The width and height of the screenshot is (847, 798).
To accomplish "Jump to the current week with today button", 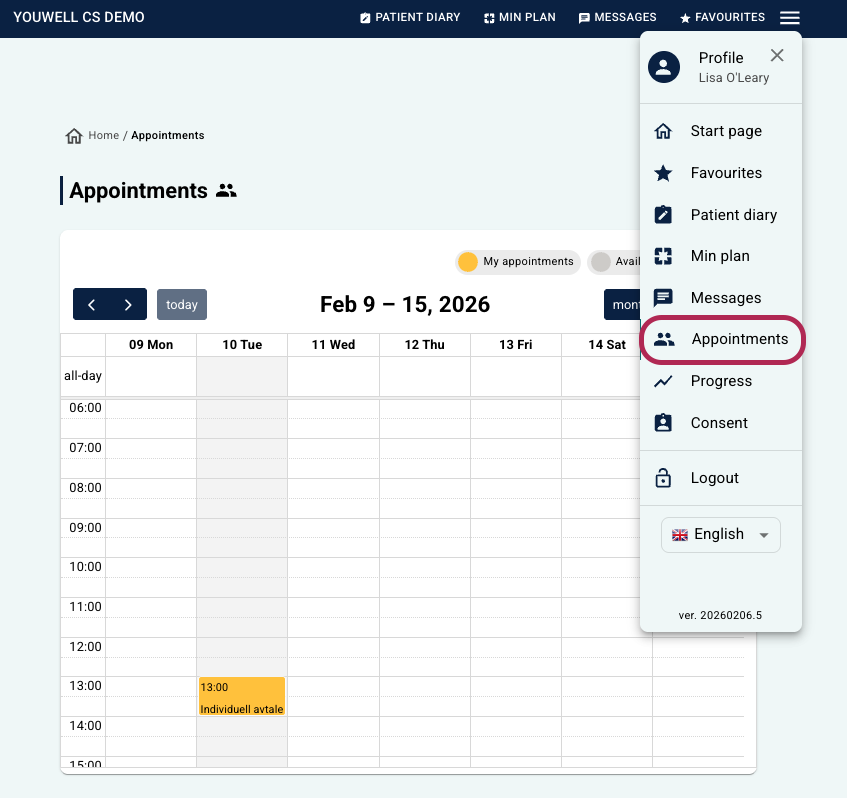I will 182,304.
